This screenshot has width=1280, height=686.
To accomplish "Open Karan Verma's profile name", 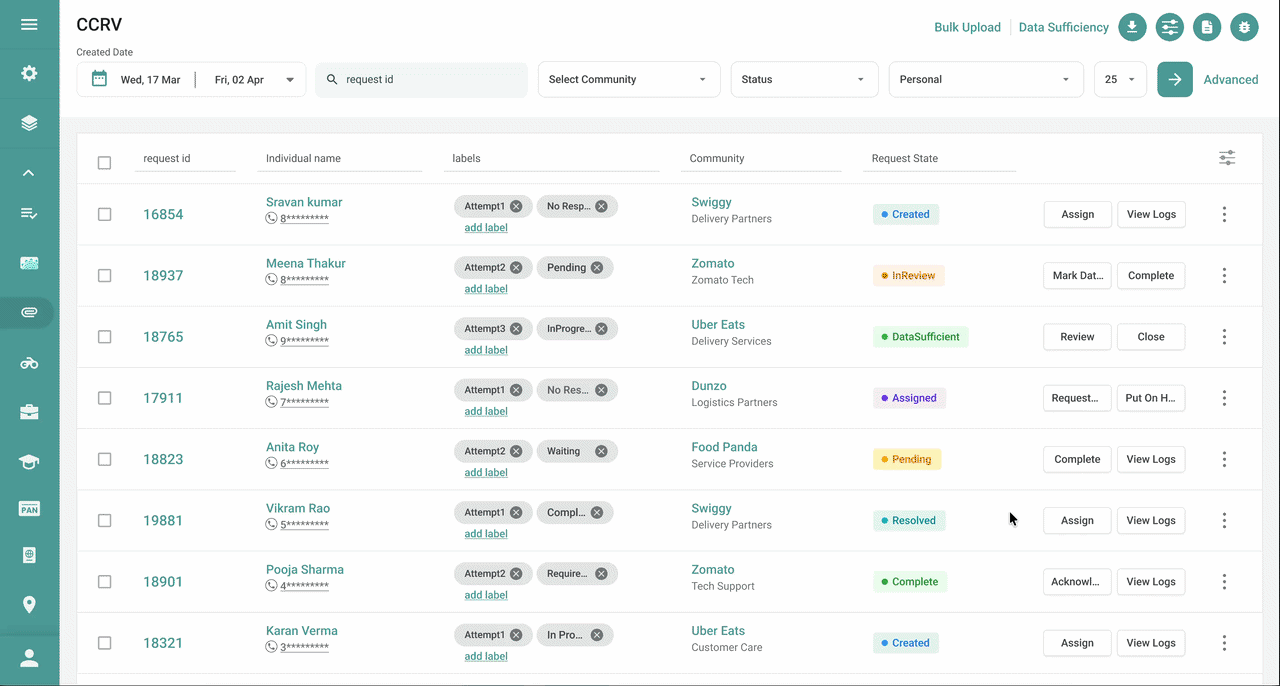I will [302, 631].
